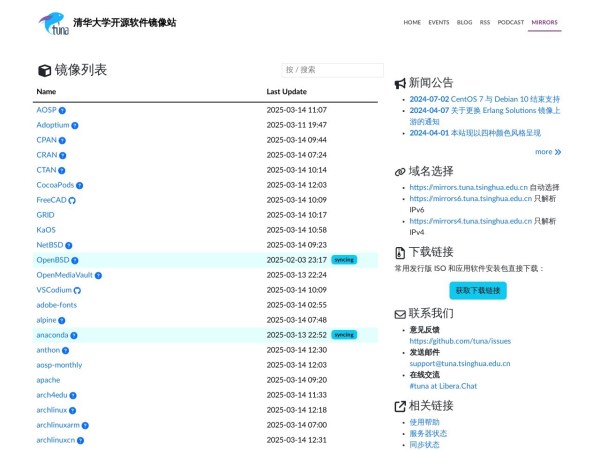600x450 pixels.
Task: Open the adobe-fonts mirror
Action: tap(57, 305)
